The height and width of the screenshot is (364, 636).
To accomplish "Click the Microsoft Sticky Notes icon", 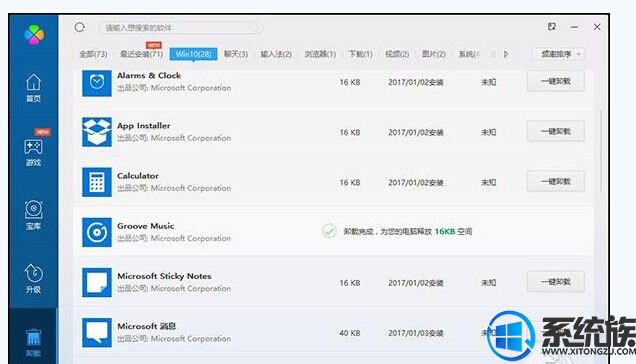I will (x=97, y=282).
